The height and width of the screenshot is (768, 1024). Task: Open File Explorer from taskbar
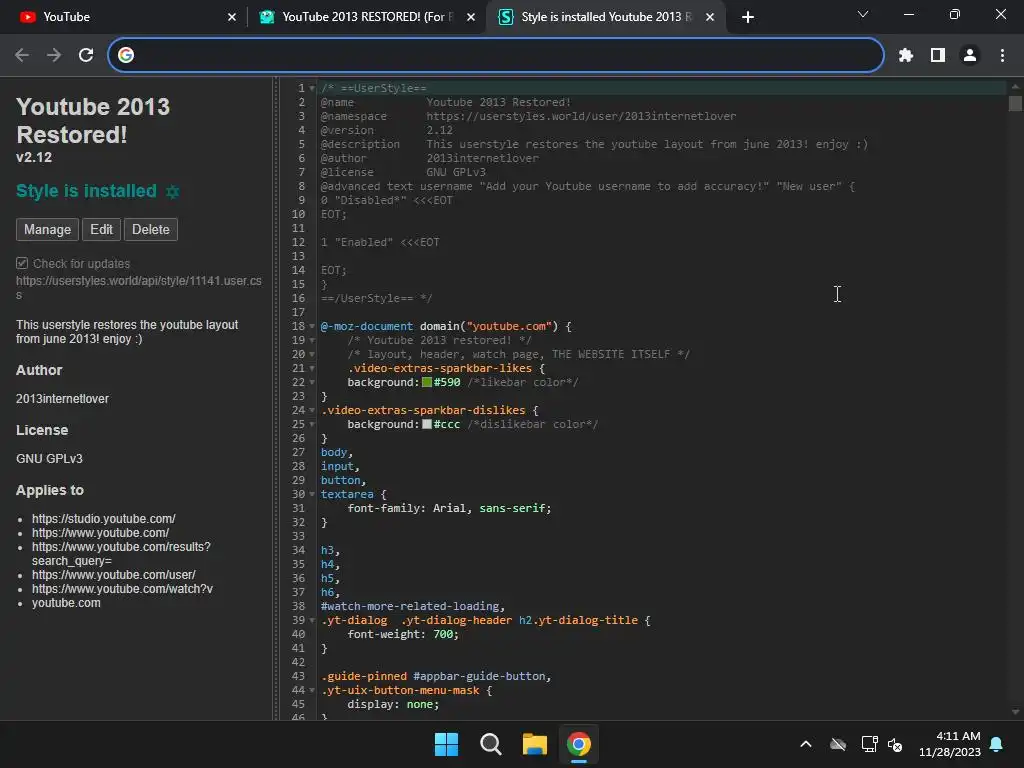(x=534, y=744)
